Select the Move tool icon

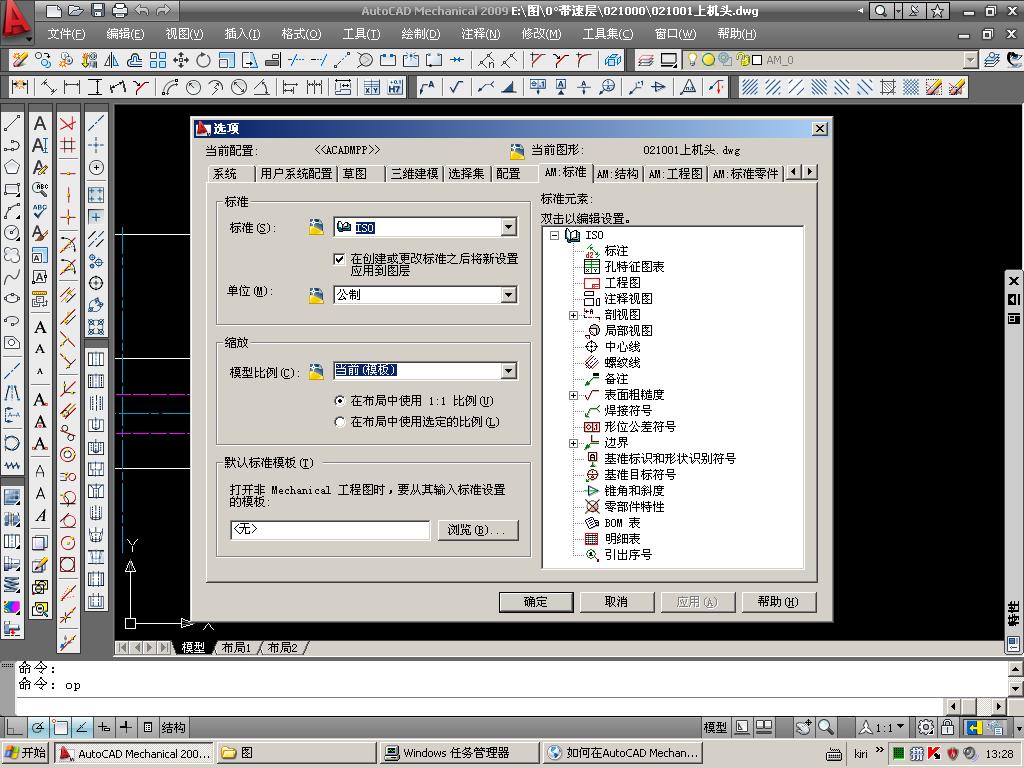click(x=180, y=60)
